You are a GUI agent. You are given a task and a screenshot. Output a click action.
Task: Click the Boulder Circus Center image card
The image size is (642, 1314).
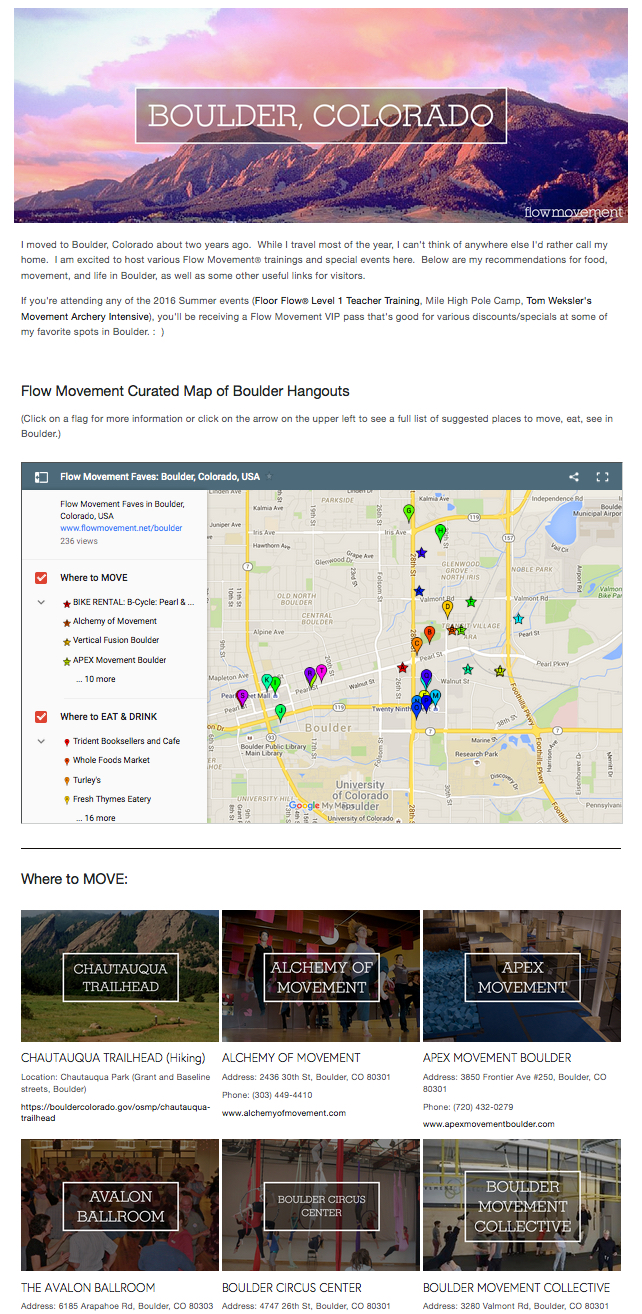tap(321, 1205)
